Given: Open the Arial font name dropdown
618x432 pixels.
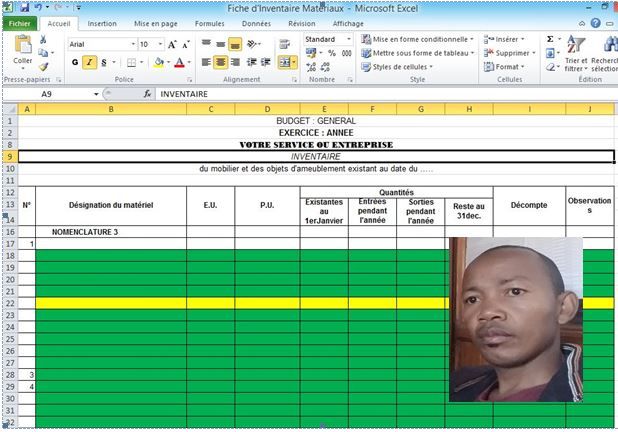Looking at the screenshot, I should pos(133,44).
